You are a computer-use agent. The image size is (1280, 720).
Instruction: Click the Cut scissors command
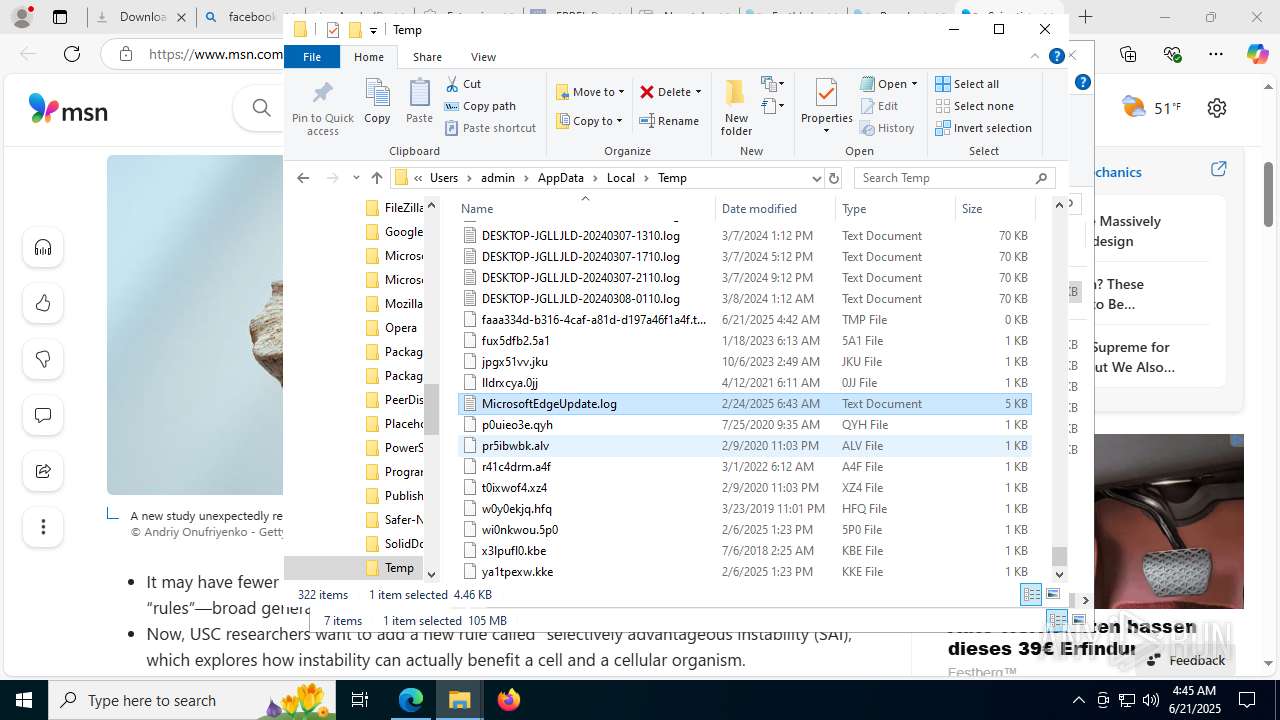click(463, 84)
